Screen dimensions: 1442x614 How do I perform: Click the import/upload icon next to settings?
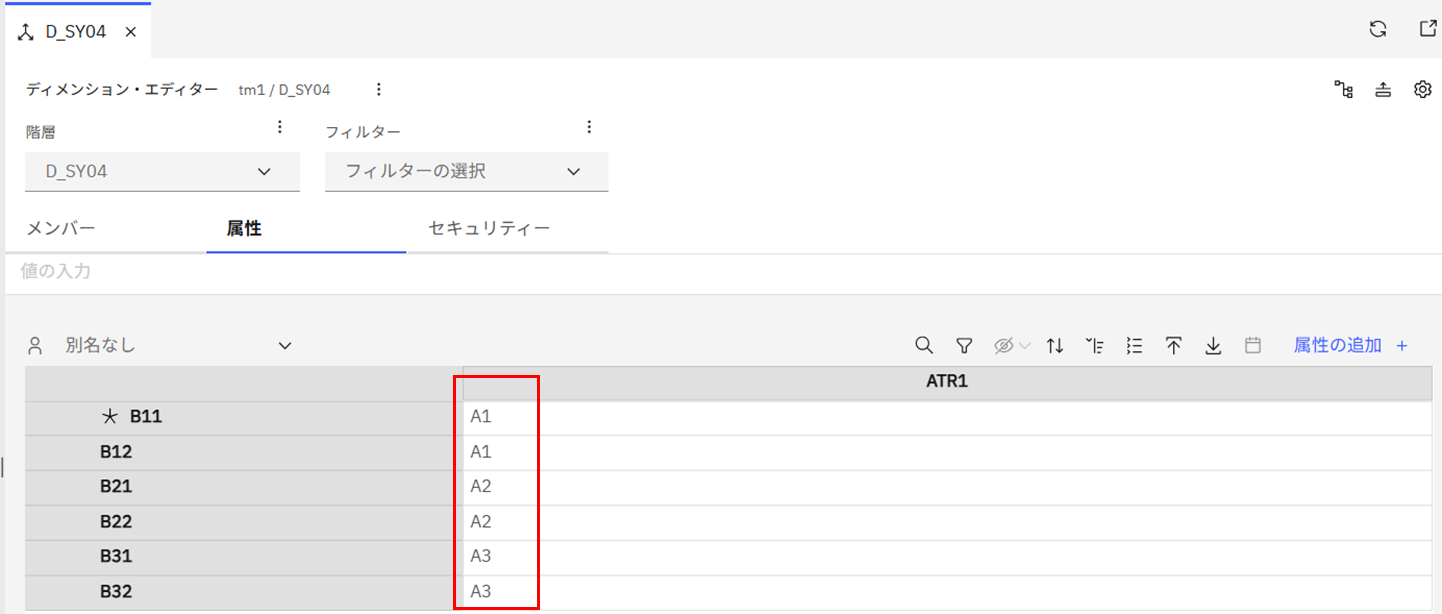coord(1383,90)
